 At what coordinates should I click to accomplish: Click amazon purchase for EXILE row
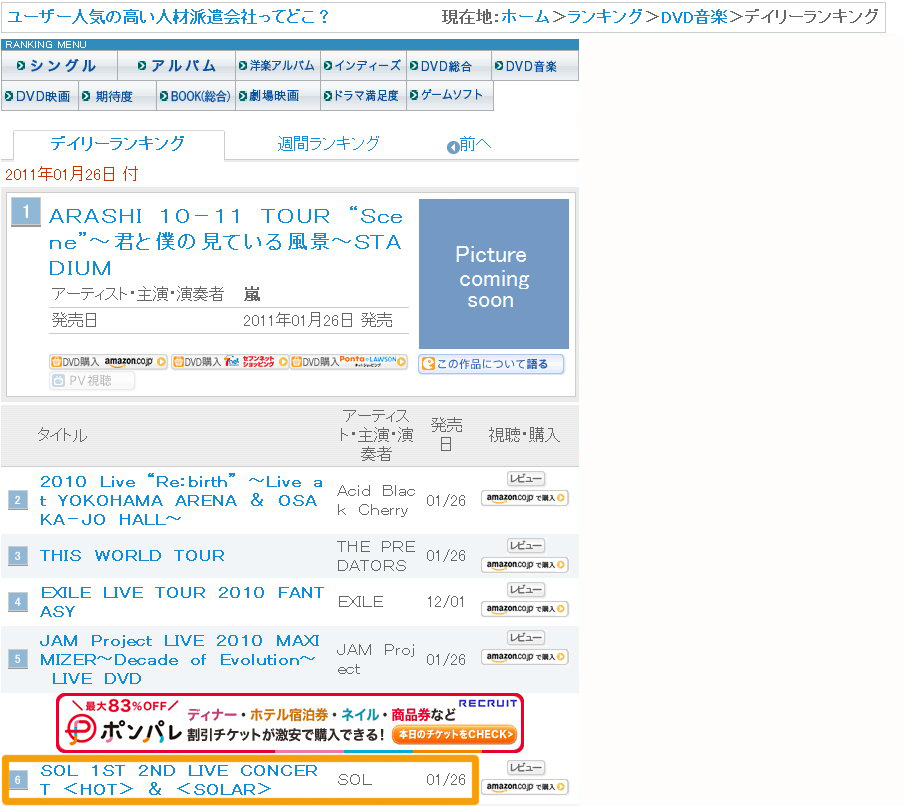(525, 608)
